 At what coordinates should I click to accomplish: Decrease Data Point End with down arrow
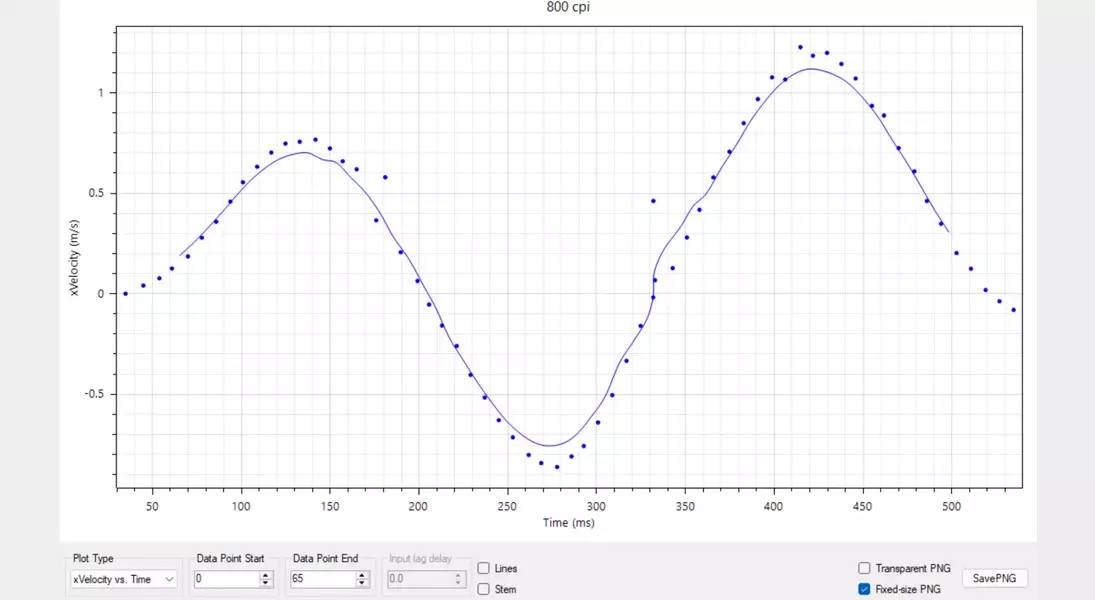(363, 583)
